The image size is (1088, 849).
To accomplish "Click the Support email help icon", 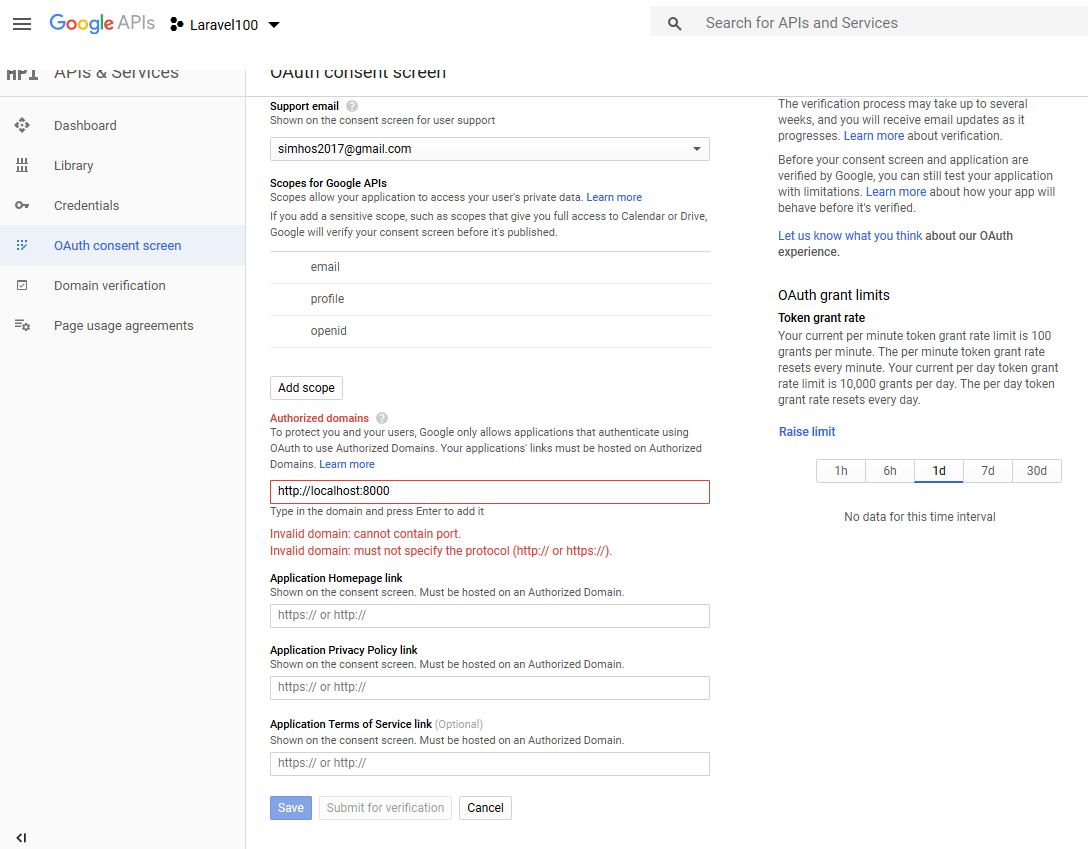I will (352, 106).
